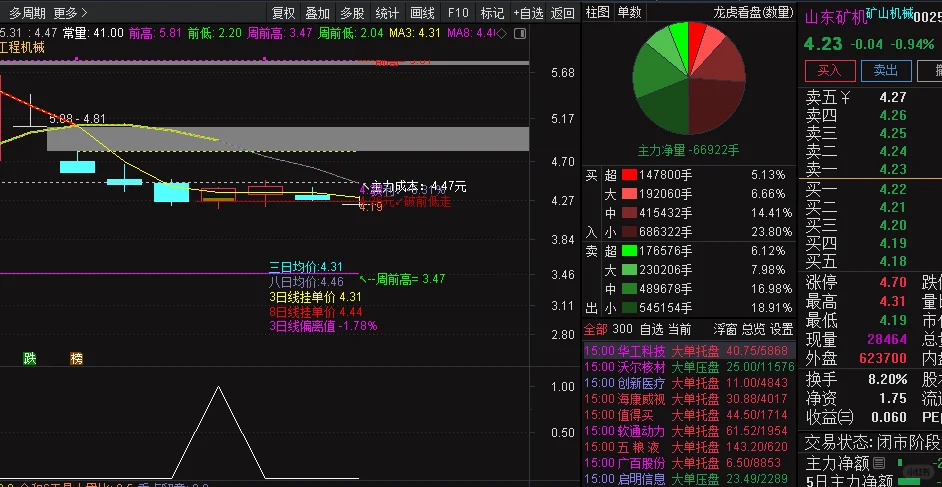Select 华工科技 row in order list
The height and width of the screenshot is (487, 942).
pyautogui.click(x=689, y=351)
